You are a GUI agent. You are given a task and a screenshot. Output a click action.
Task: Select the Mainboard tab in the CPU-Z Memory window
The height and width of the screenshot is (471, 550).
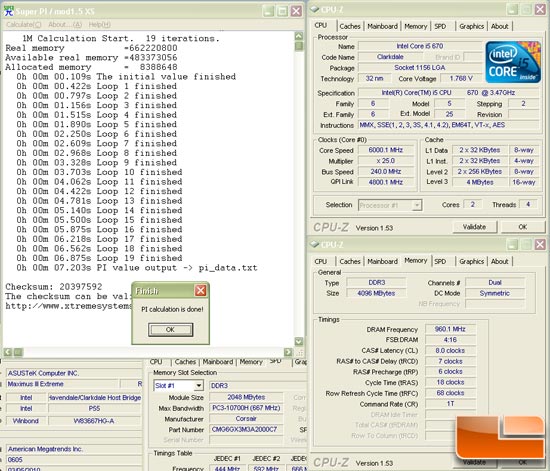point(382,262)
